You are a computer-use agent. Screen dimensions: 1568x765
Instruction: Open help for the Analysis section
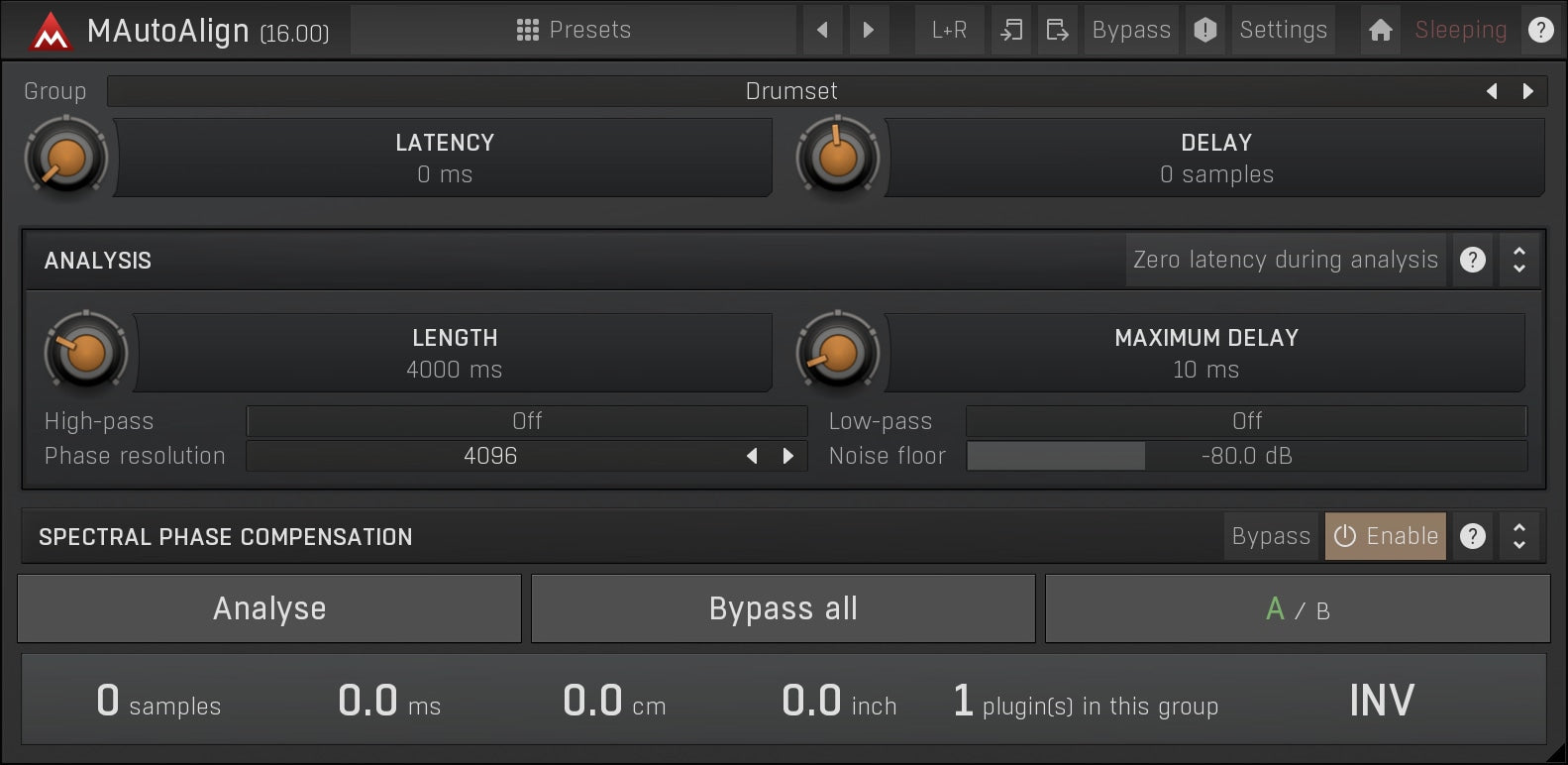[x=1473, y=260]
